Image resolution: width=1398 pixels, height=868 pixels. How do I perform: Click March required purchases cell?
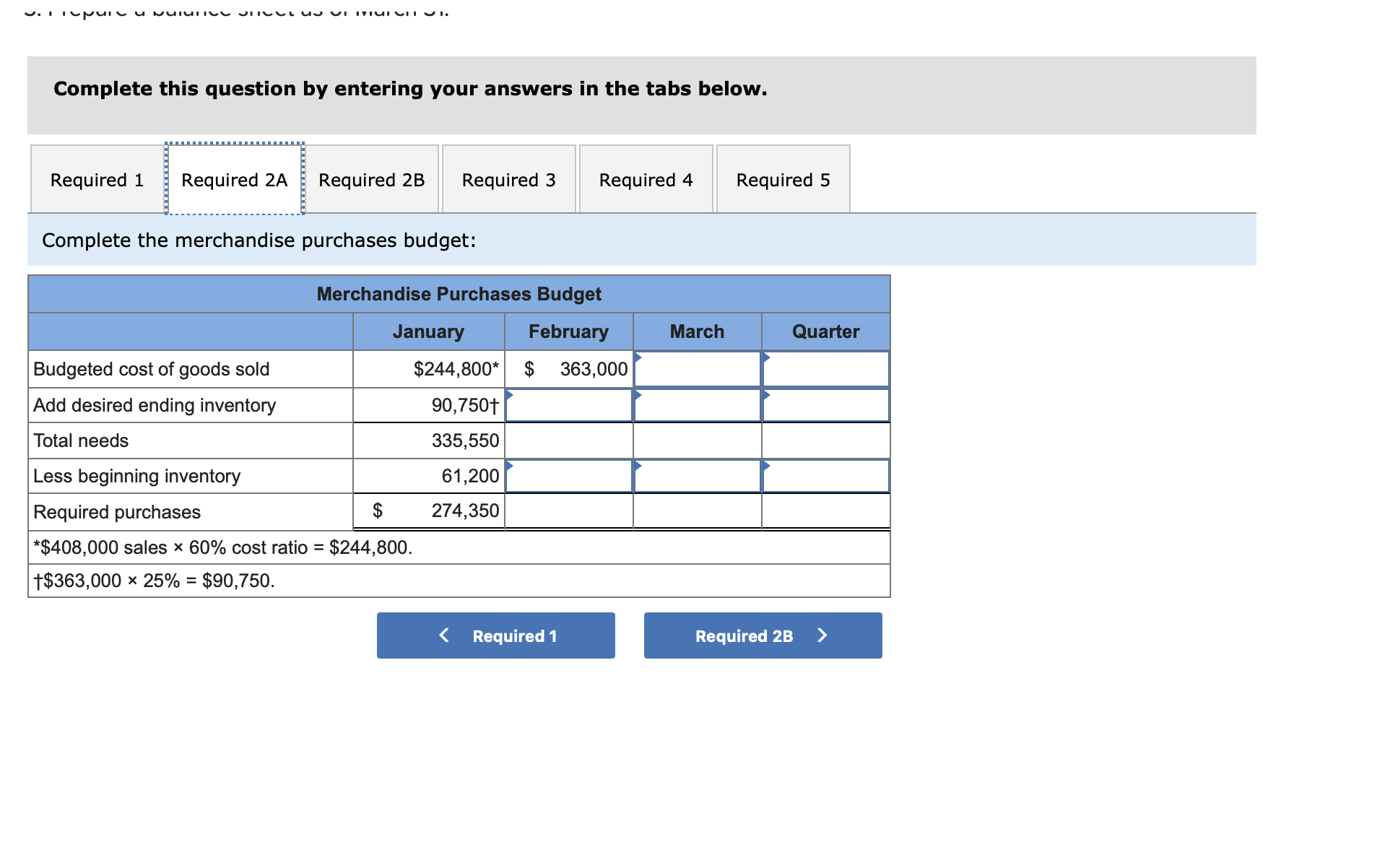coord(698,511)
